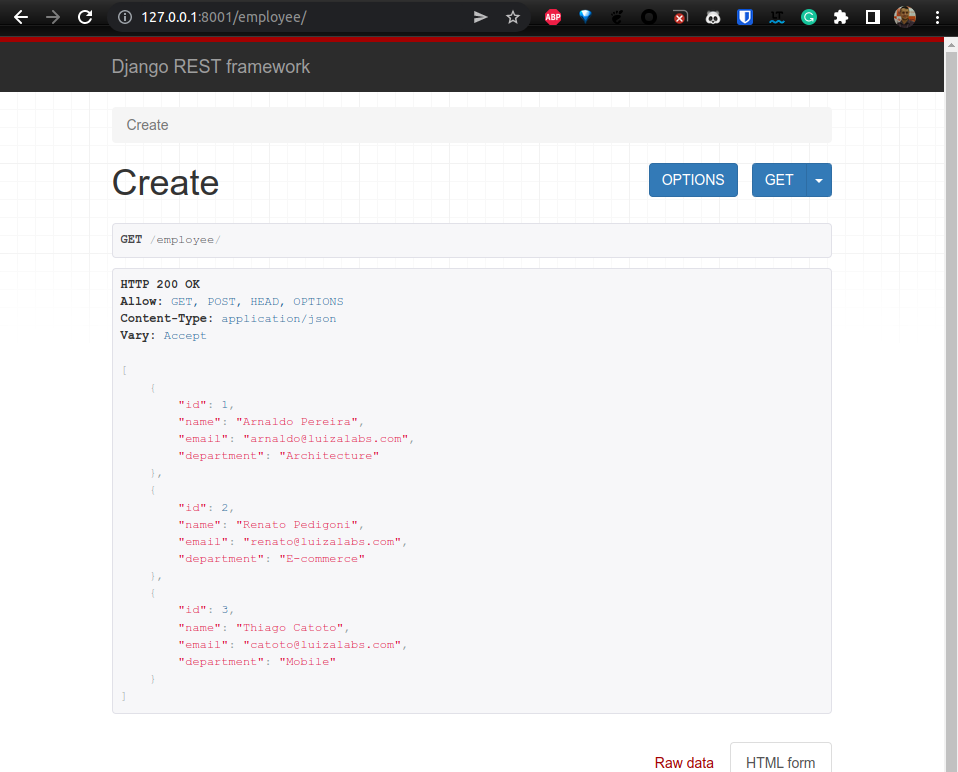Open Django REST framework header link
The height and width of the screenshot is (772, 958).
pyautogui.click(x=211, y=67)
